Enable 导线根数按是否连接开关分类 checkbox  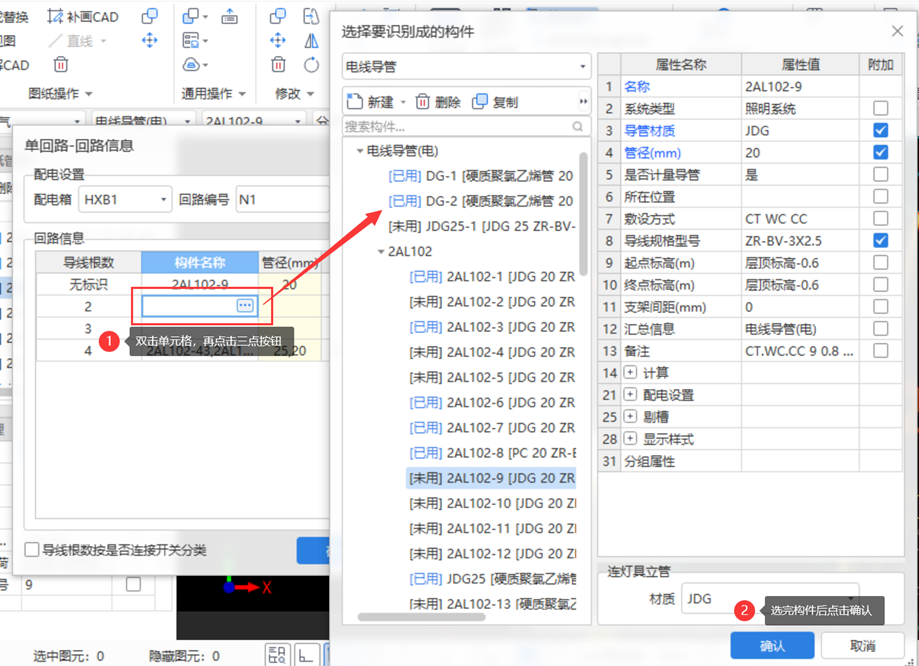(x=33, y=549)
